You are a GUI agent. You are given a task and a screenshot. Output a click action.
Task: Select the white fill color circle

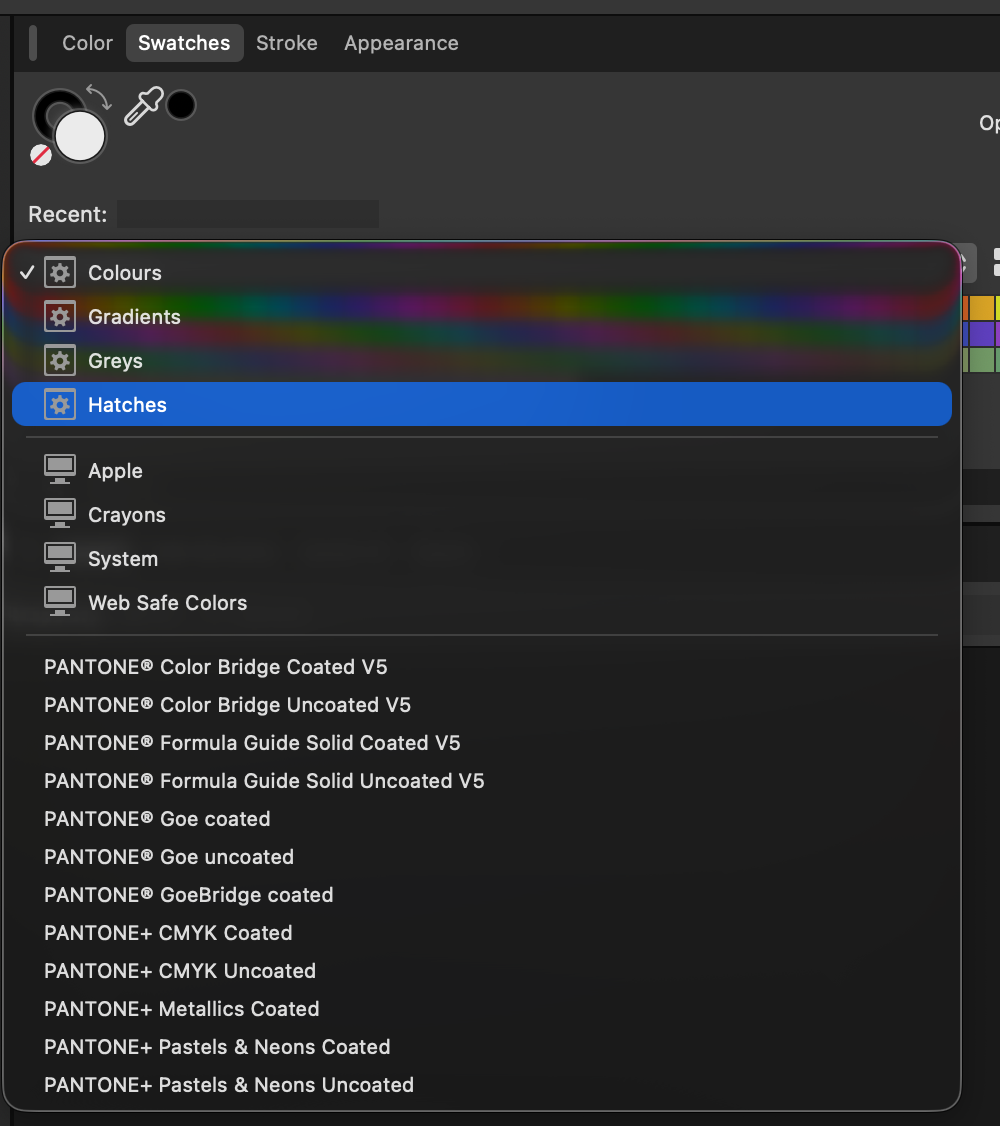click(x=80, y=136)
